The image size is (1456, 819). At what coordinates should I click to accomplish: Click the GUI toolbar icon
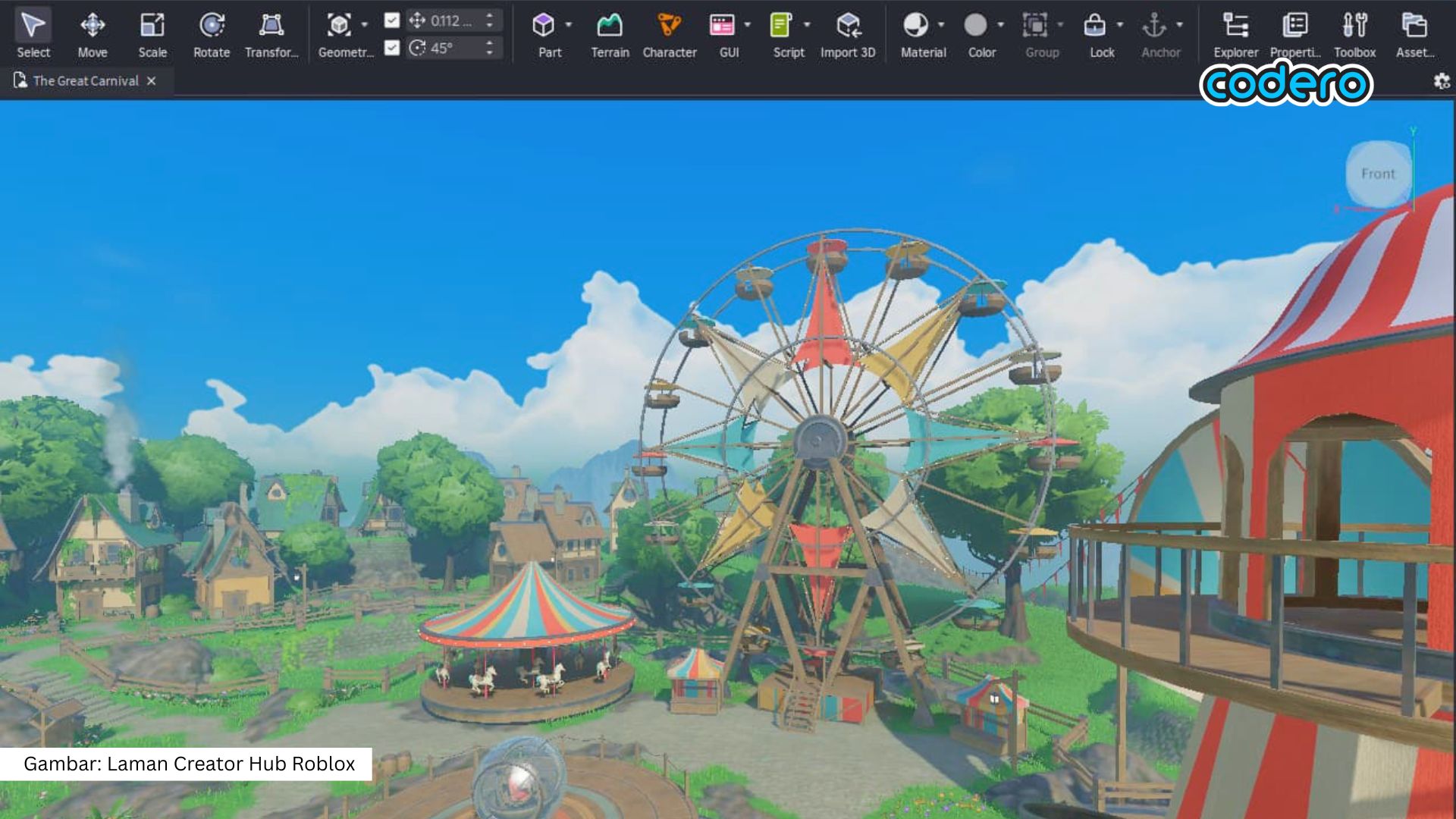(x=722, y=25)
